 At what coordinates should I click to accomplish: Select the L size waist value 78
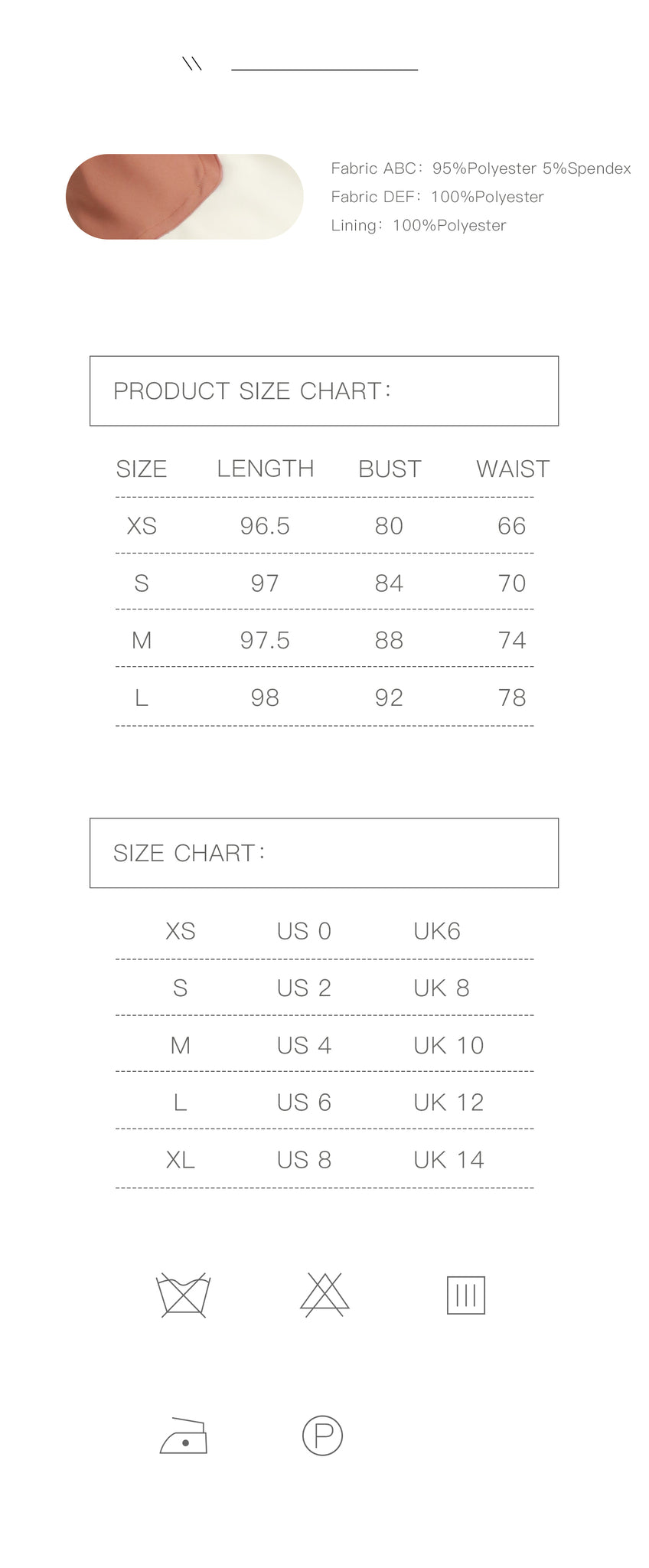point(512,697)
